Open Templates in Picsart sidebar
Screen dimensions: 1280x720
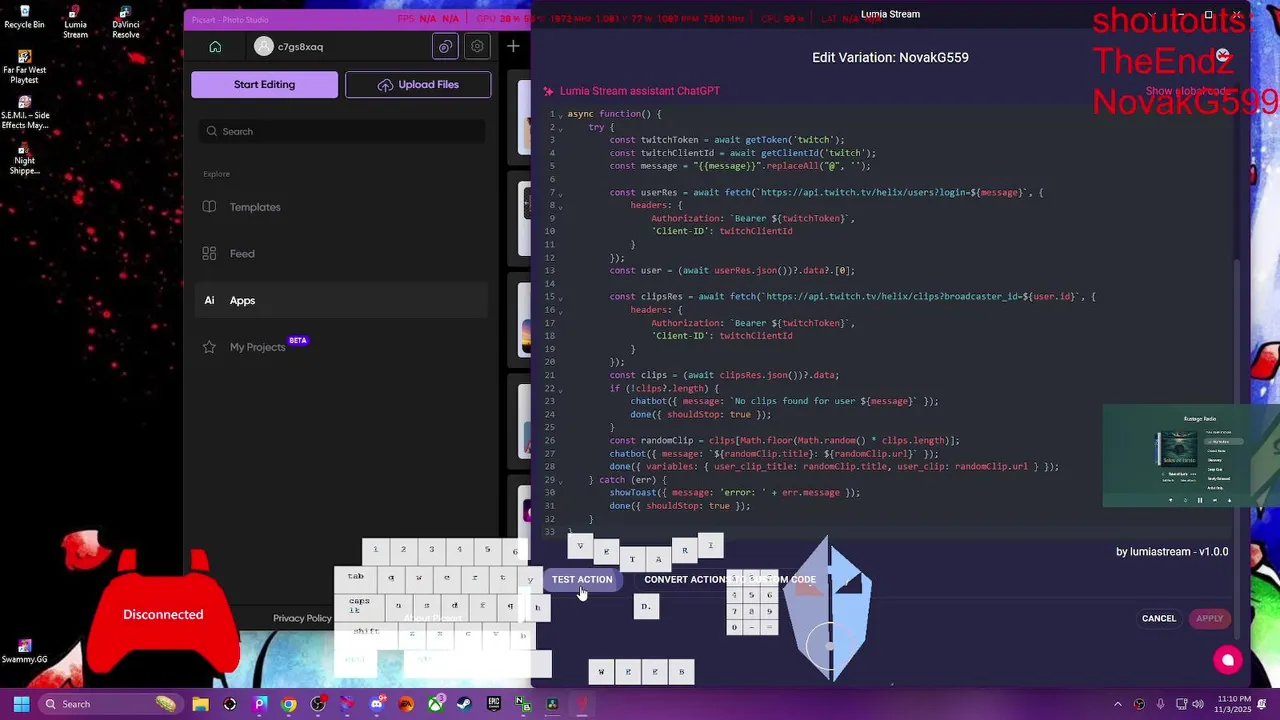tap(255, 207)
